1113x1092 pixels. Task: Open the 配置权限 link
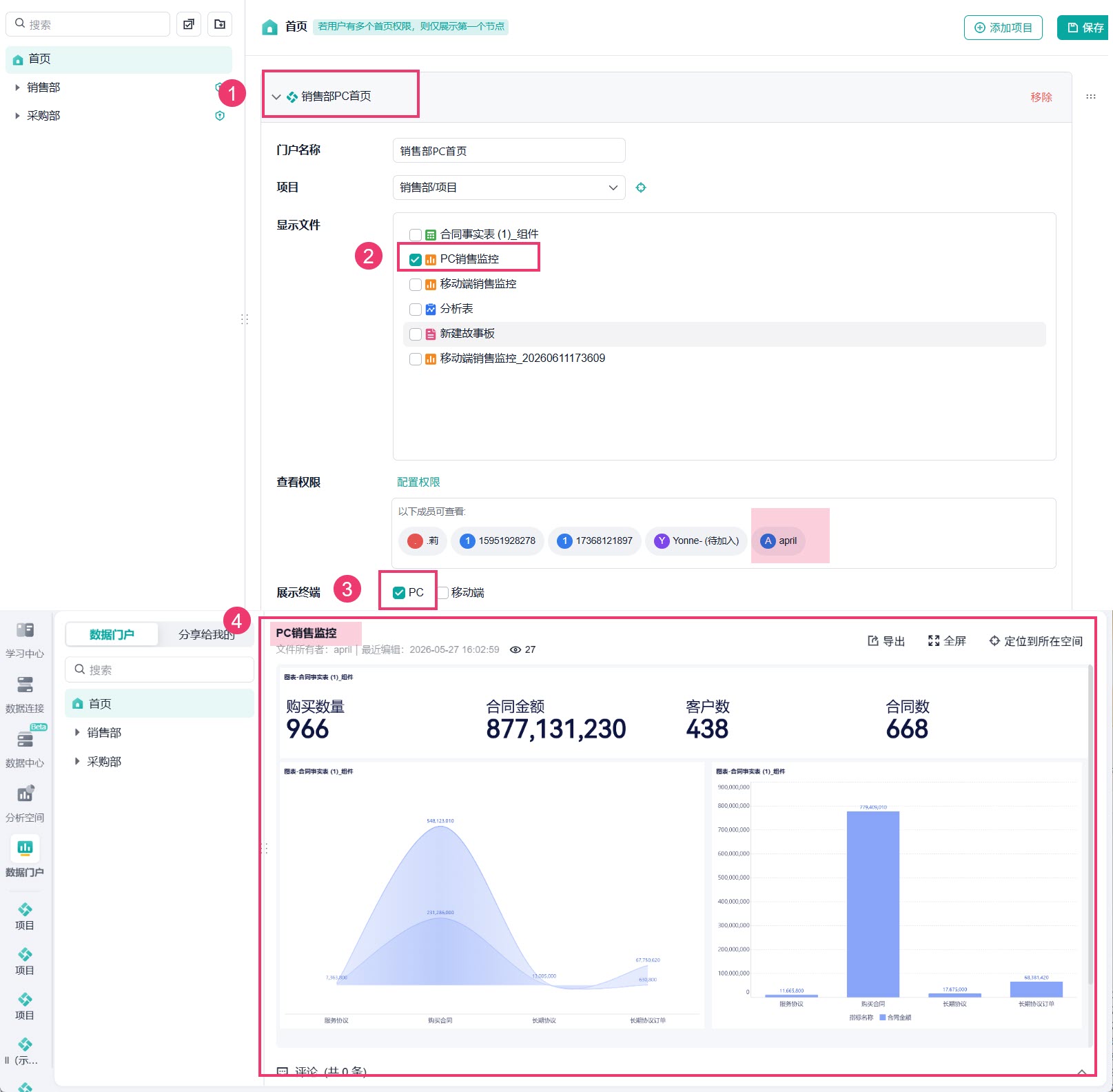pos(418,482)
